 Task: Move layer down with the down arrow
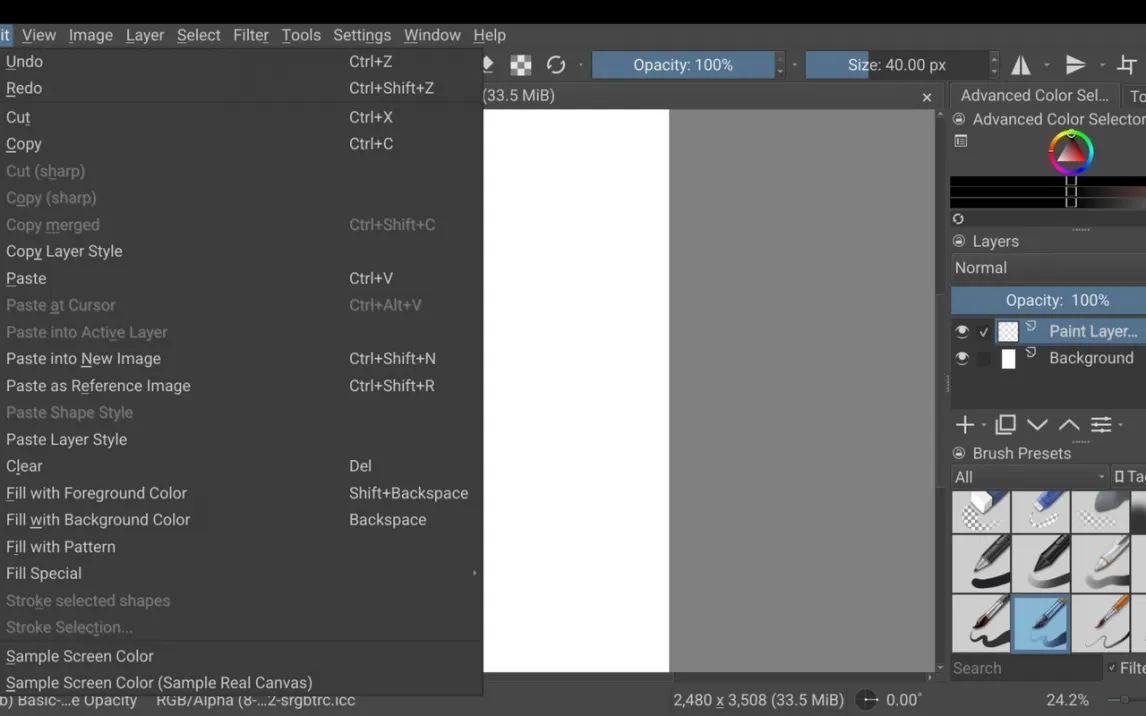1037,425
